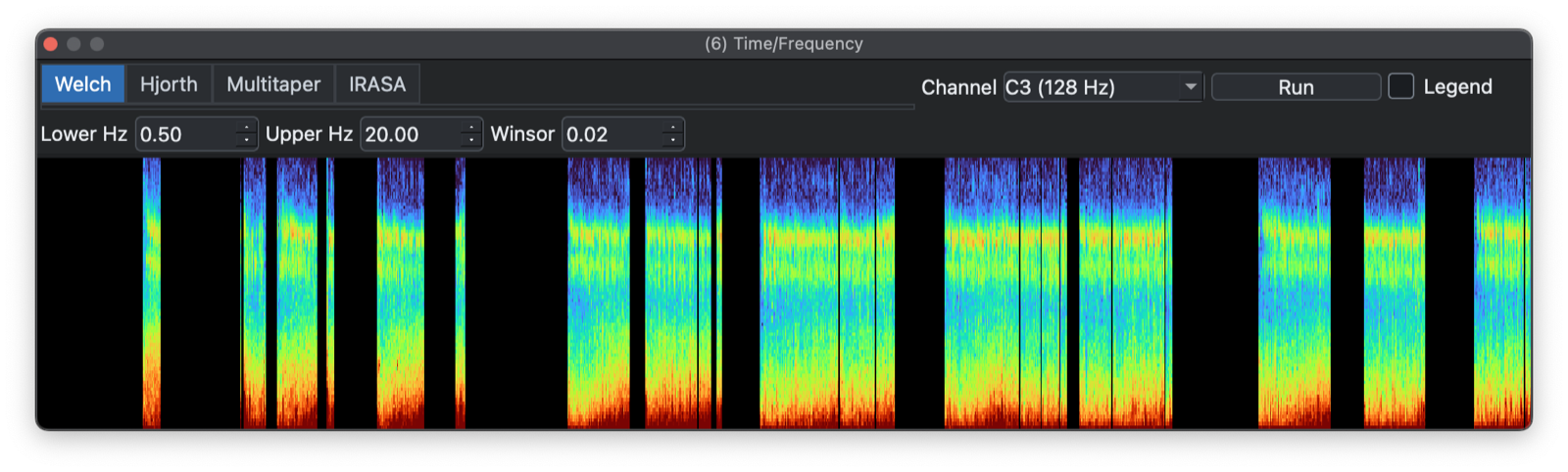Decrease Lower Hz with the down stepper arrow
Image resolution: width=1568 pixels, height=472 pixels.
click(247, 141)
